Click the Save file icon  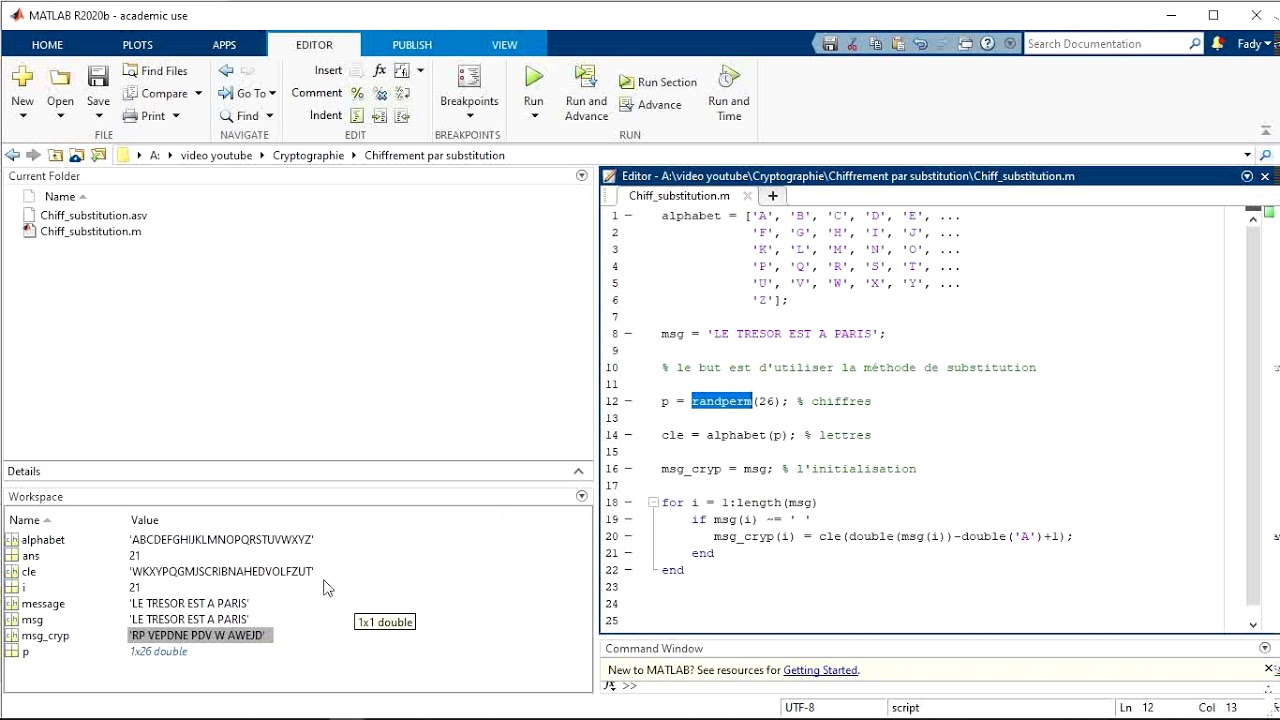tap(98, 77)
